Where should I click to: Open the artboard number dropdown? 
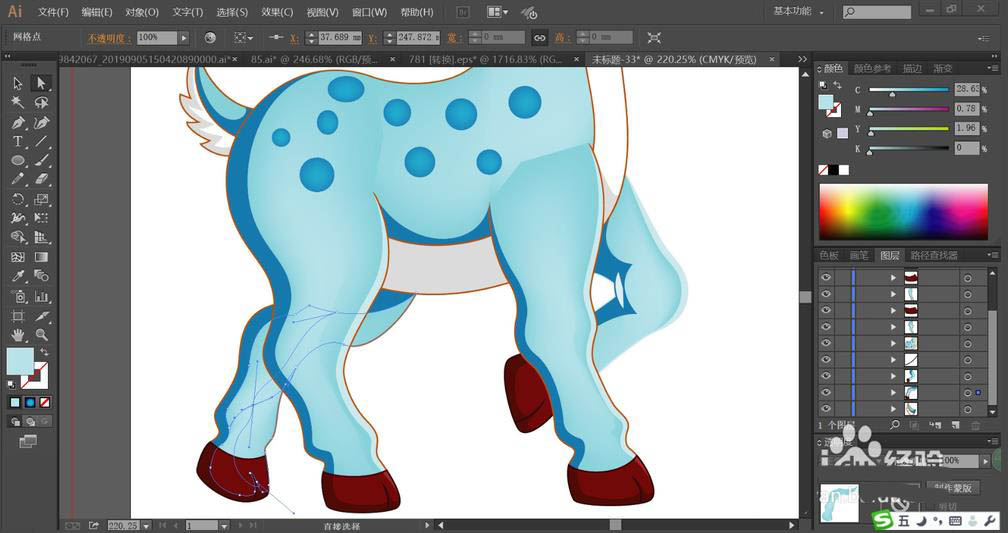coord(224,526)
